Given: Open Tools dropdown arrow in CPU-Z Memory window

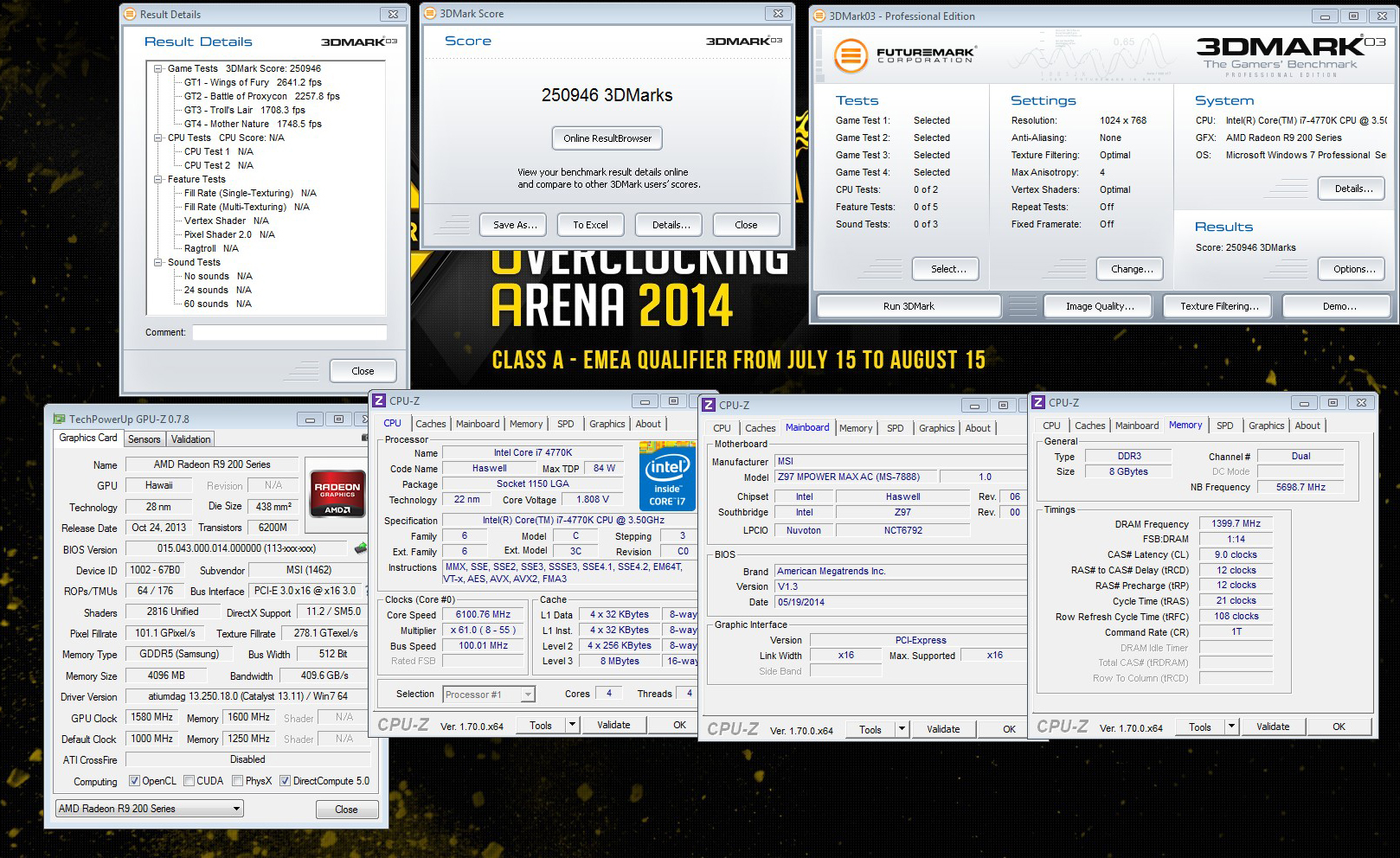Looking at the screenshot, I should 1231,727.
